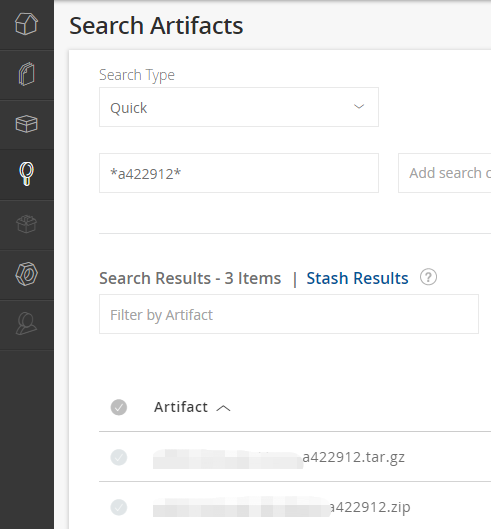
Task: Open the Home icon in sidebar
Action: (x=26, y=24)
